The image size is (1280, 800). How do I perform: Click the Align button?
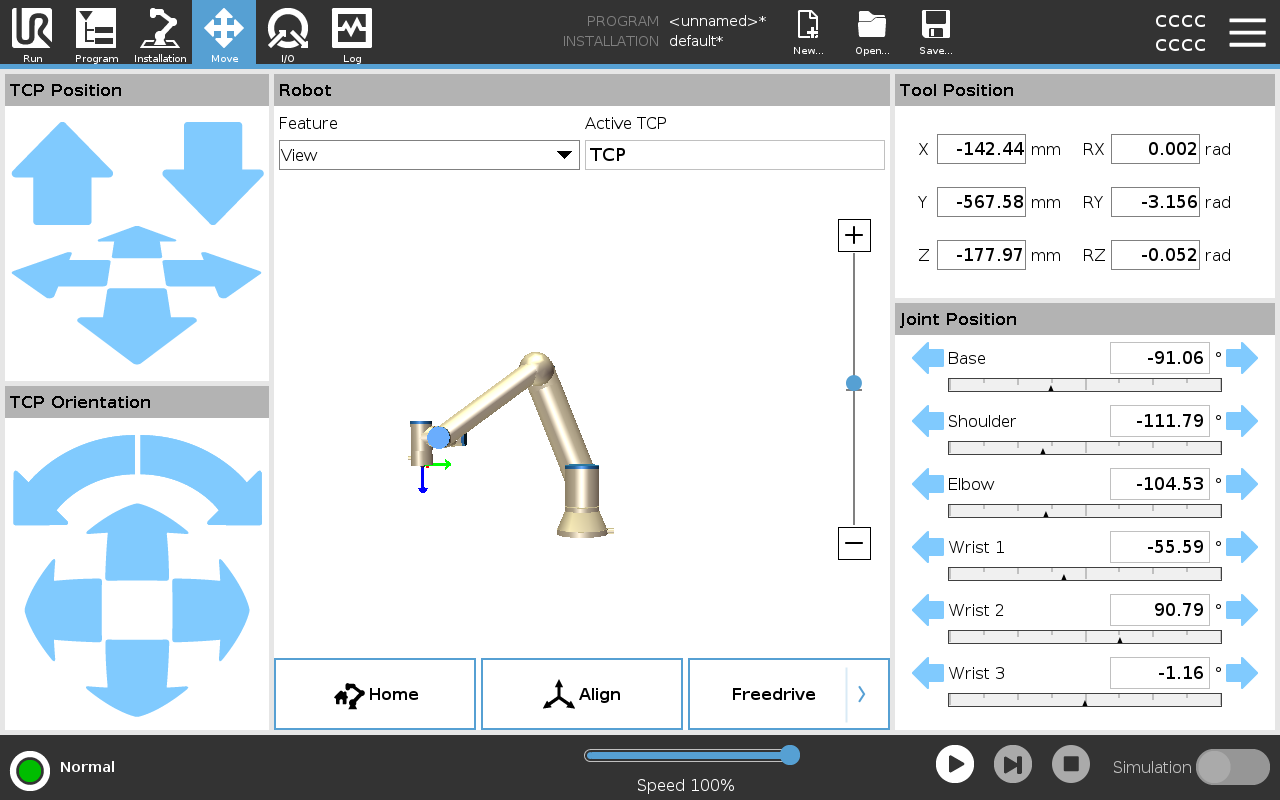pyautogui.click(x=582, y=694)
